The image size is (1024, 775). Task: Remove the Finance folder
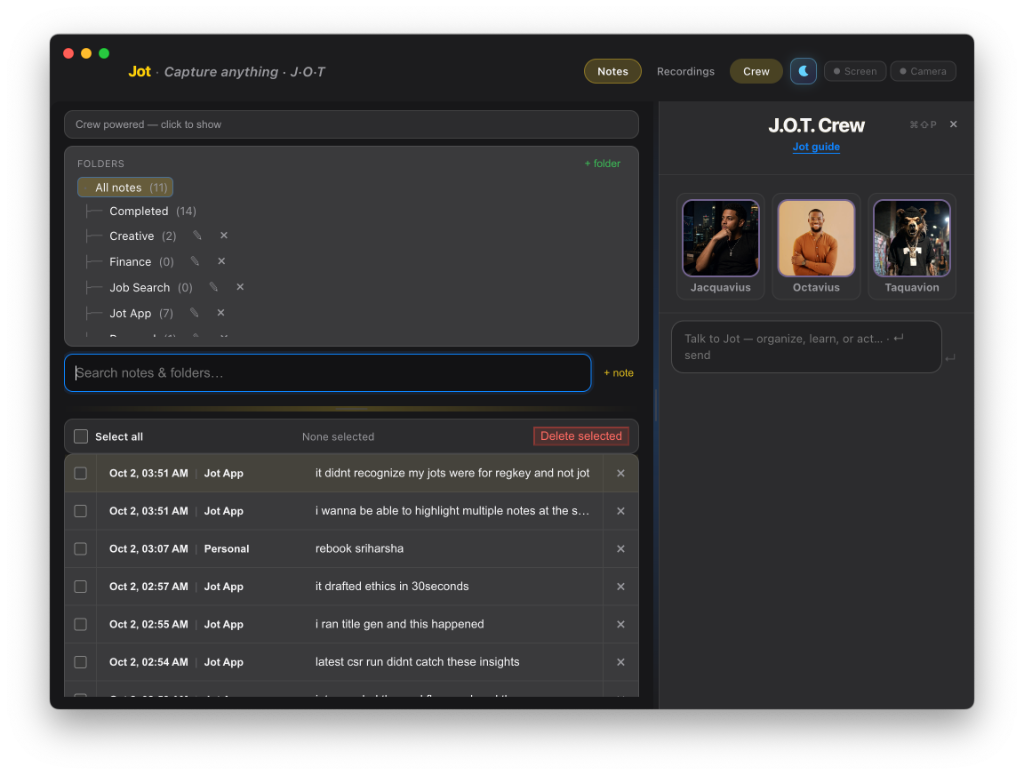coord(221,261)
